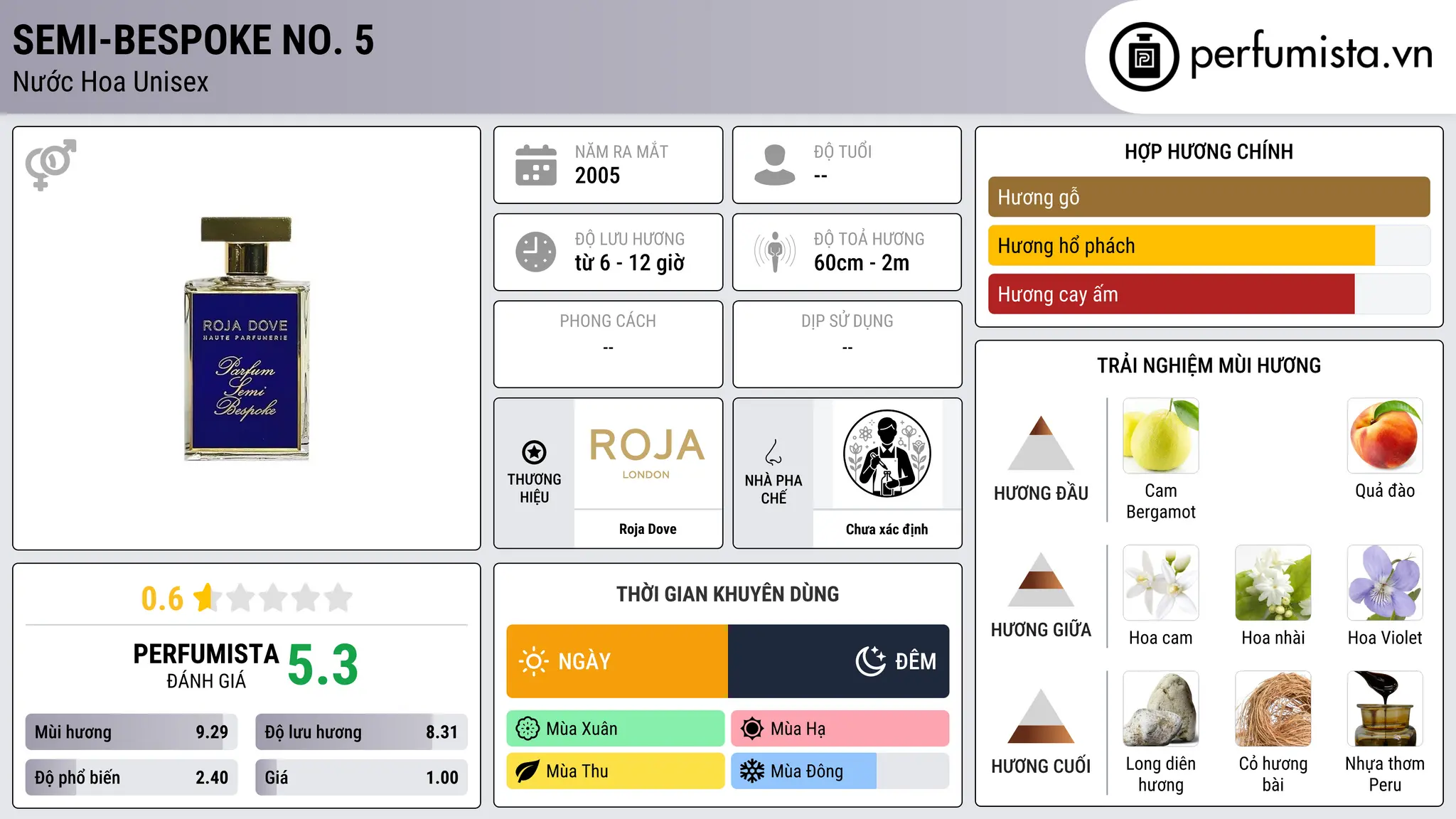The width and height of the screenshot is (1456, 819).
Task: Click the perfumista.vn site name
Action: pyautogui.click(x=1311, y=54)
